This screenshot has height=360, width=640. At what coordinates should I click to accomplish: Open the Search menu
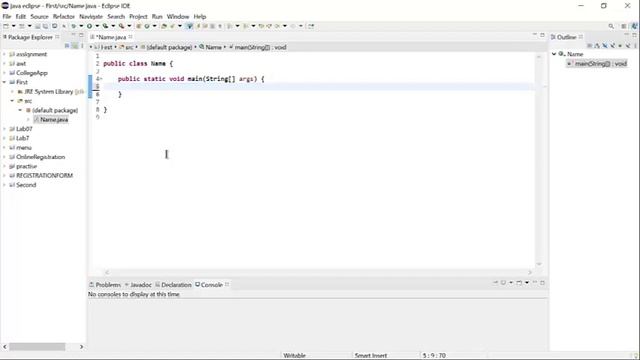(116, 17)
